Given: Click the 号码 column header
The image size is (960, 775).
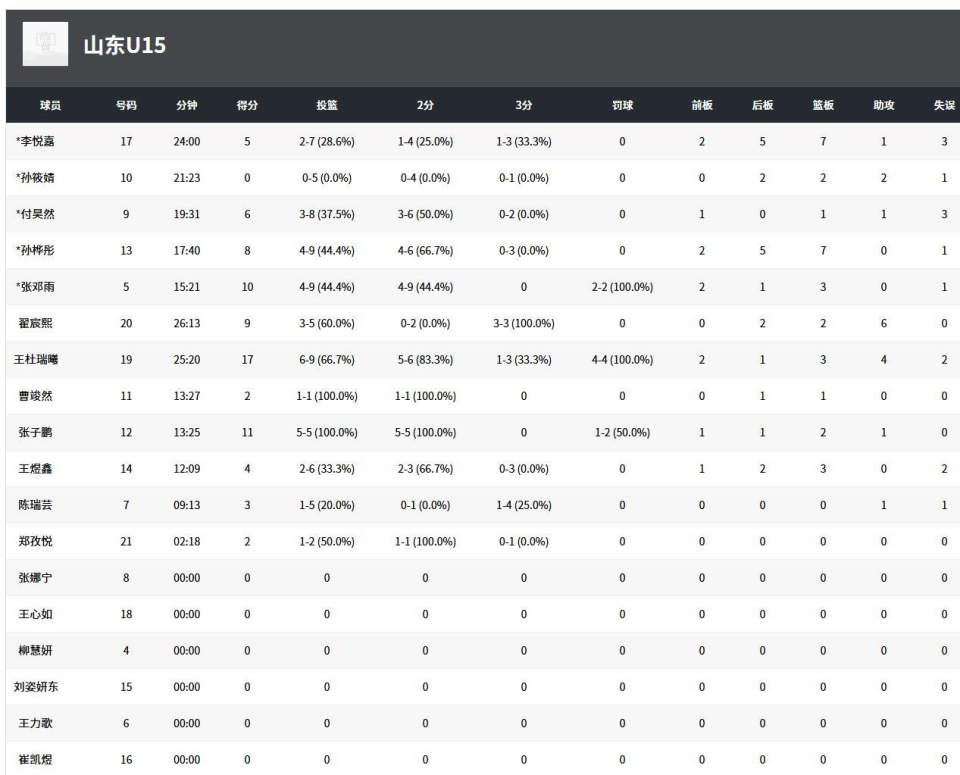Looking at the screenshot, I should [x=126, y=105].
